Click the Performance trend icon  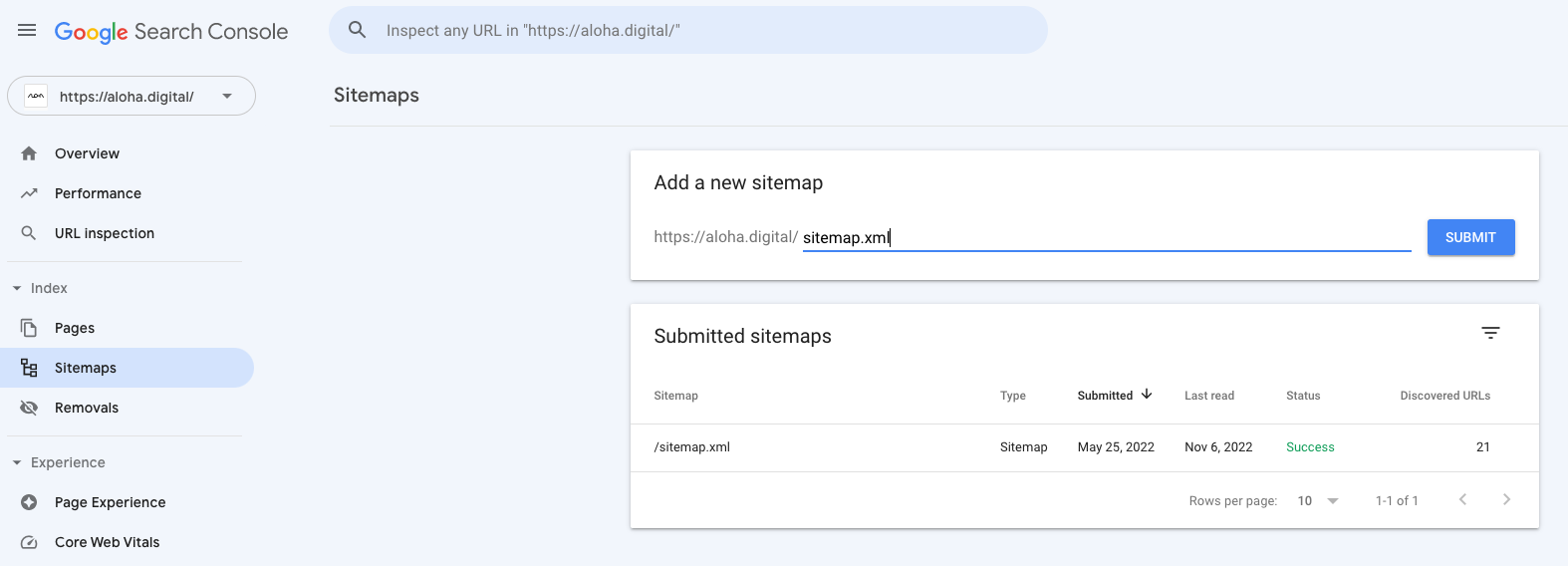(x=29, y=193)
